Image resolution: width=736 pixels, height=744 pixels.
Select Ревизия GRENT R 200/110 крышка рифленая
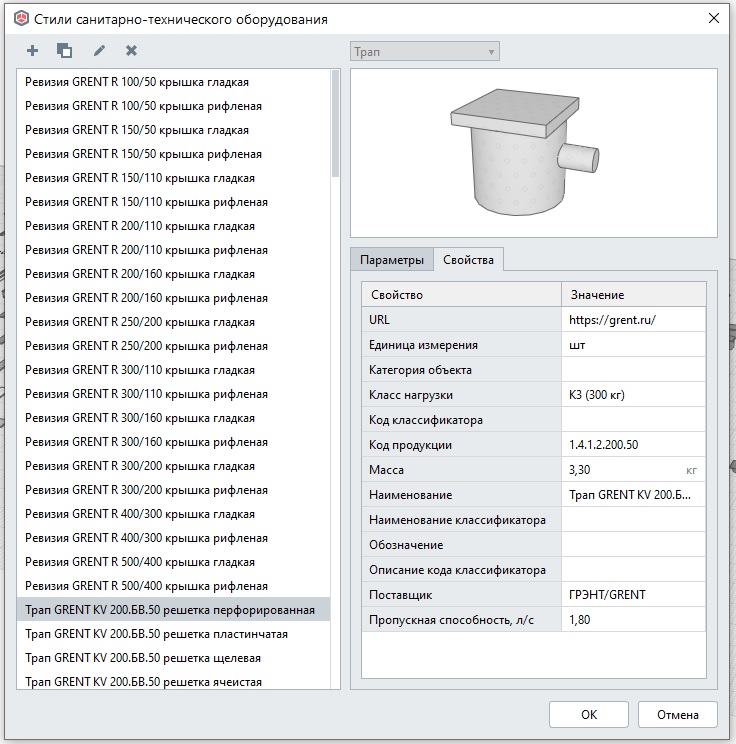(x=174, y=250)
